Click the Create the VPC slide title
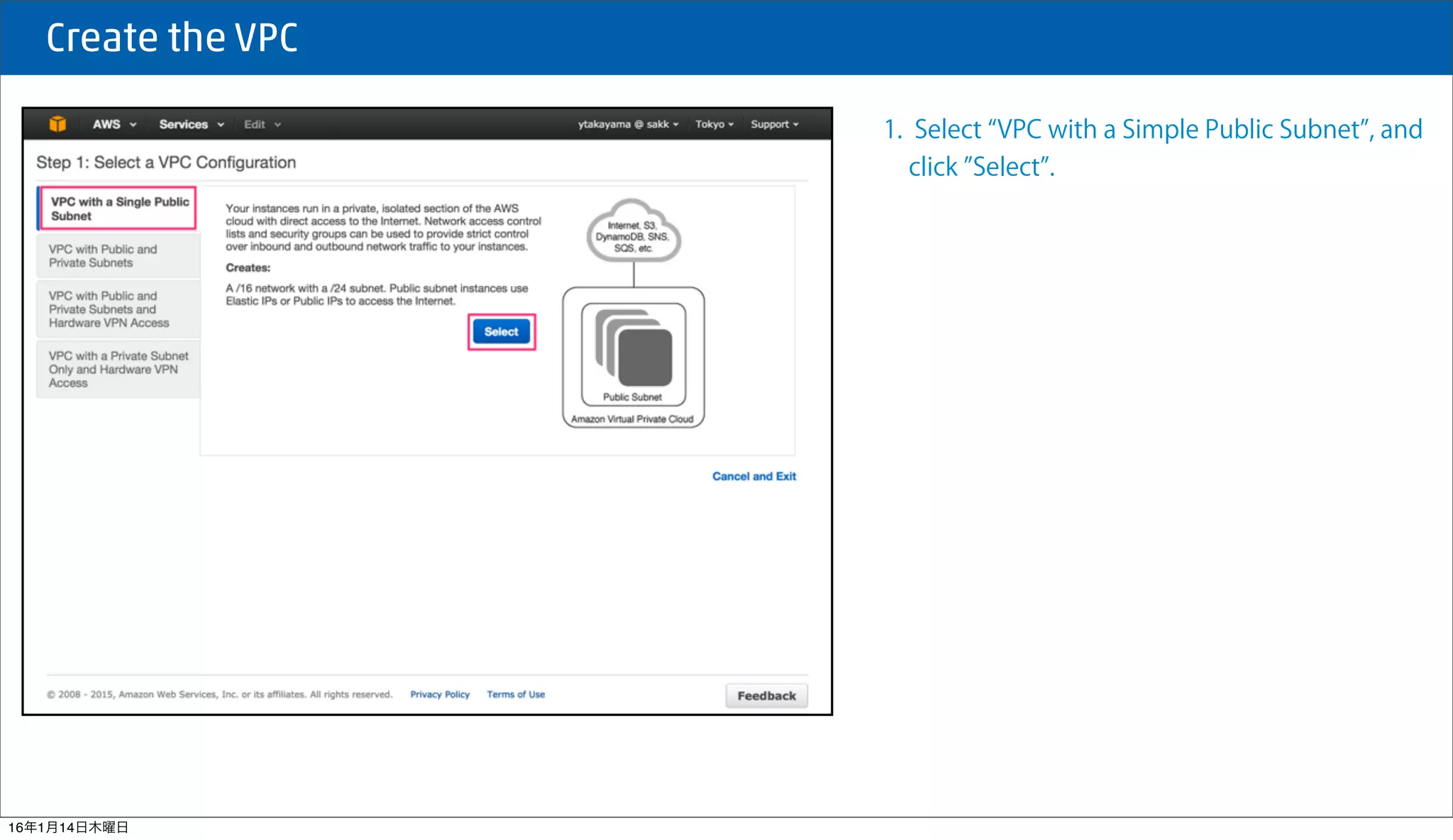Image resolution: width=1453 pixels, height=840 pixels. [172, 38]
